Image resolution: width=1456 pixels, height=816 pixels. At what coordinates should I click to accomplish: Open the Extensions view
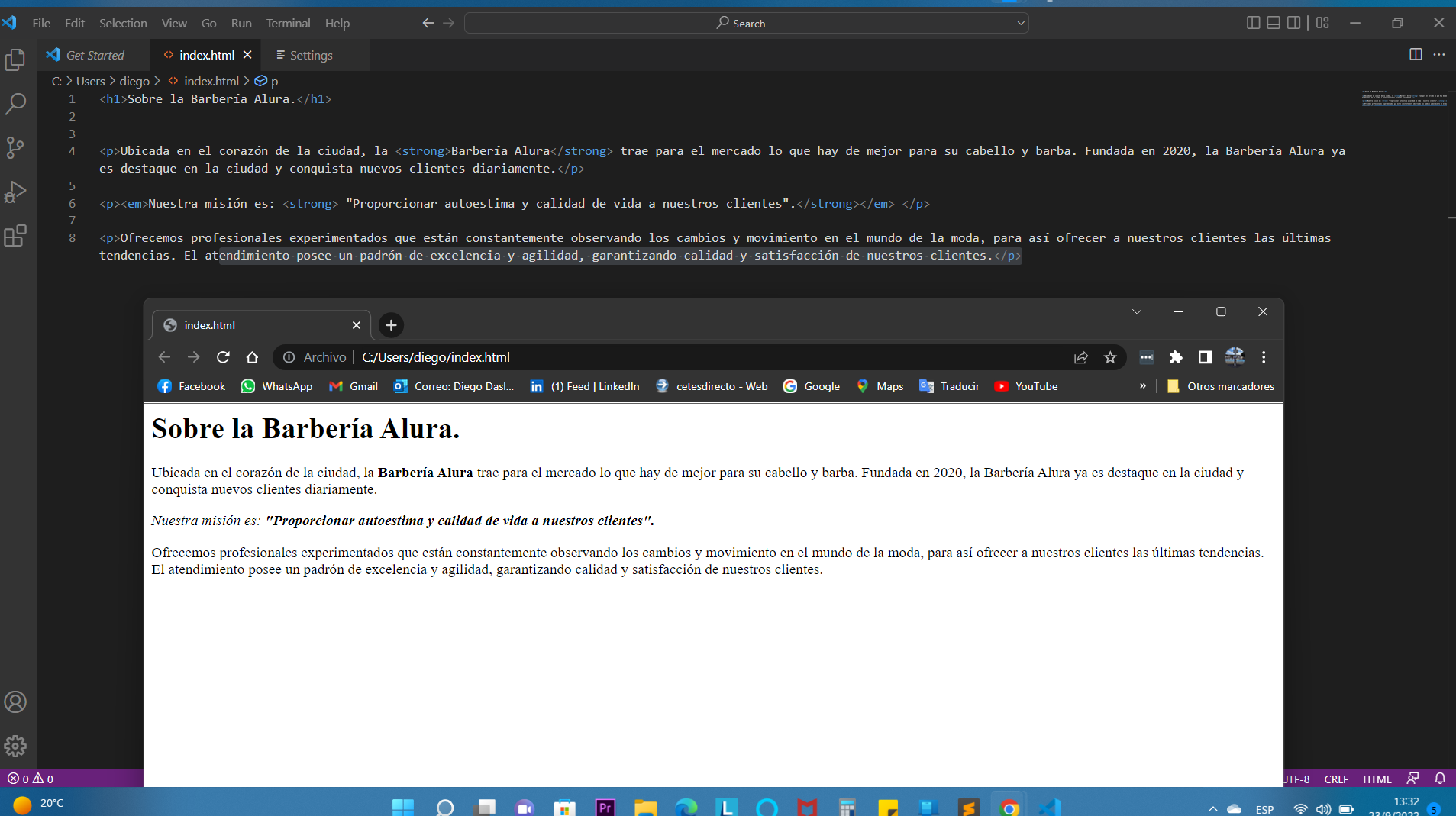(15, 237)
